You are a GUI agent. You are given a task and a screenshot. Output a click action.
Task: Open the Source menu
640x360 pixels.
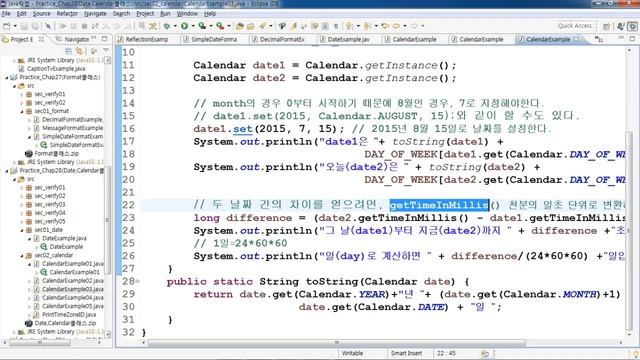coord(42,13)
